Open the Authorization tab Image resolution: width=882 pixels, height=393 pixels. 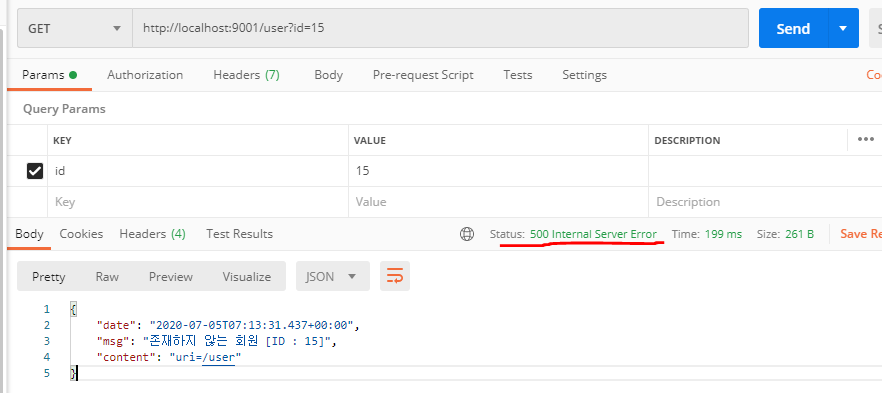(x=145, y=75)
